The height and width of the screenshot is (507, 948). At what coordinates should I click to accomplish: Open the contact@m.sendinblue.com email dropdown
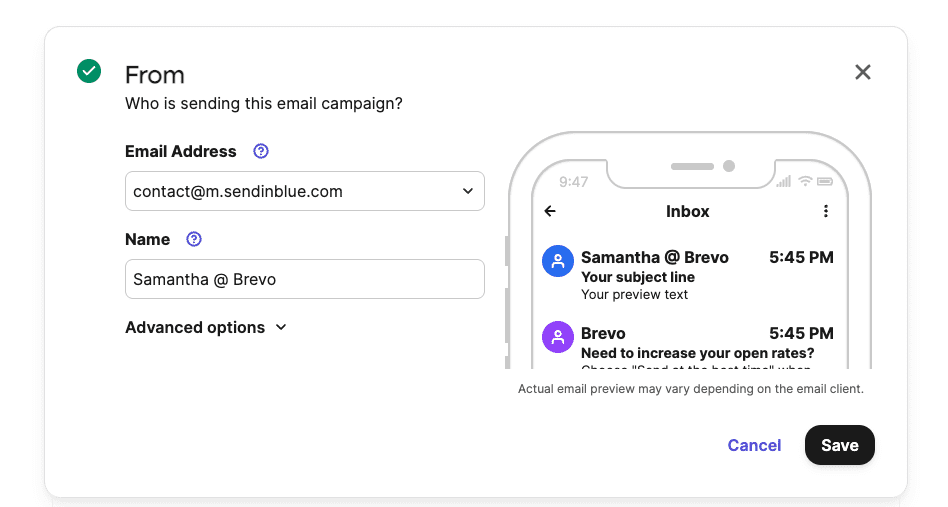point(305,191)
